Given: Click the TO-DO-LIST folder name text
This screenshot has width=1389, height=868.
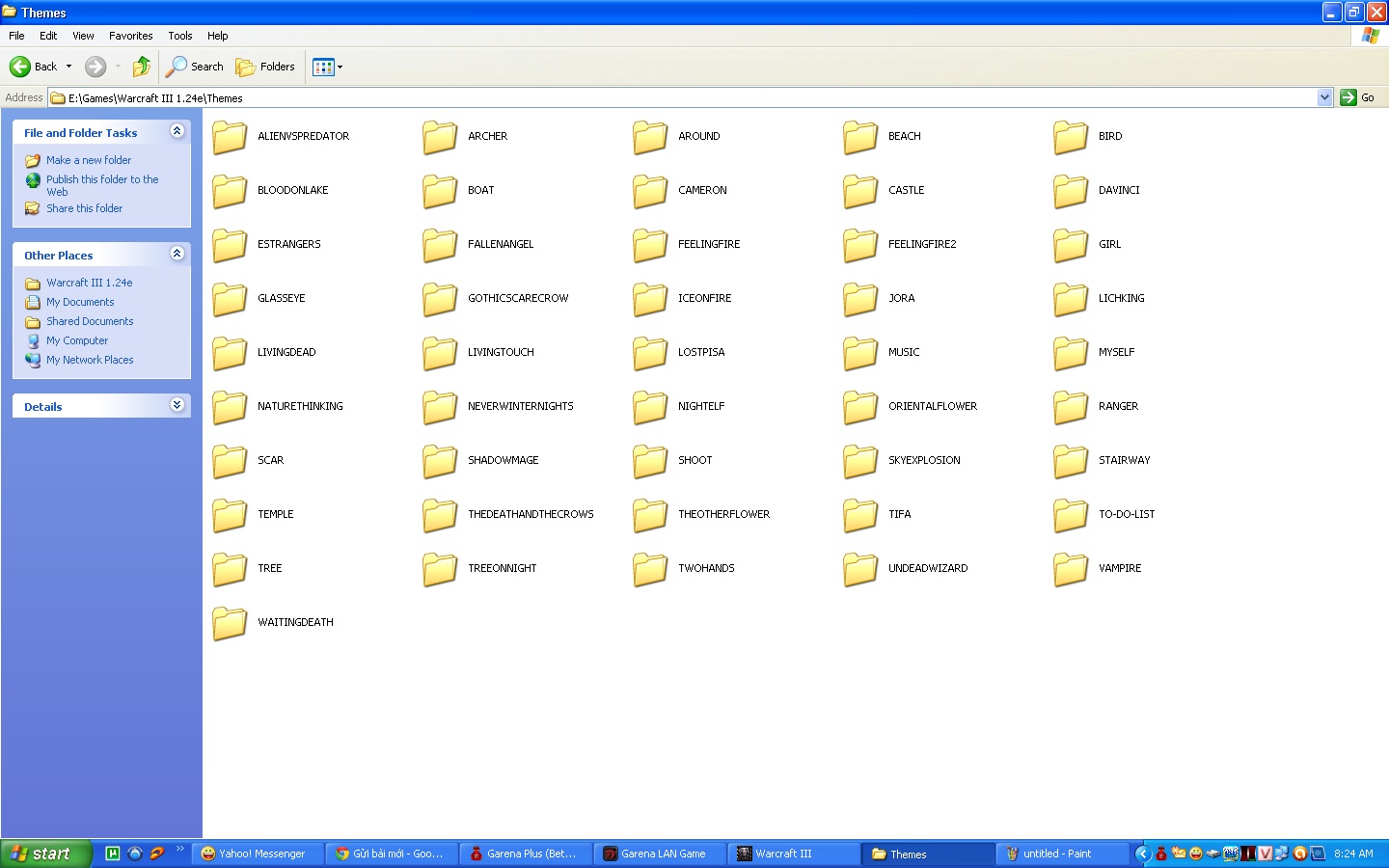Looking at the screenshot, I should pyautogui.click(x=1127, y=515).
